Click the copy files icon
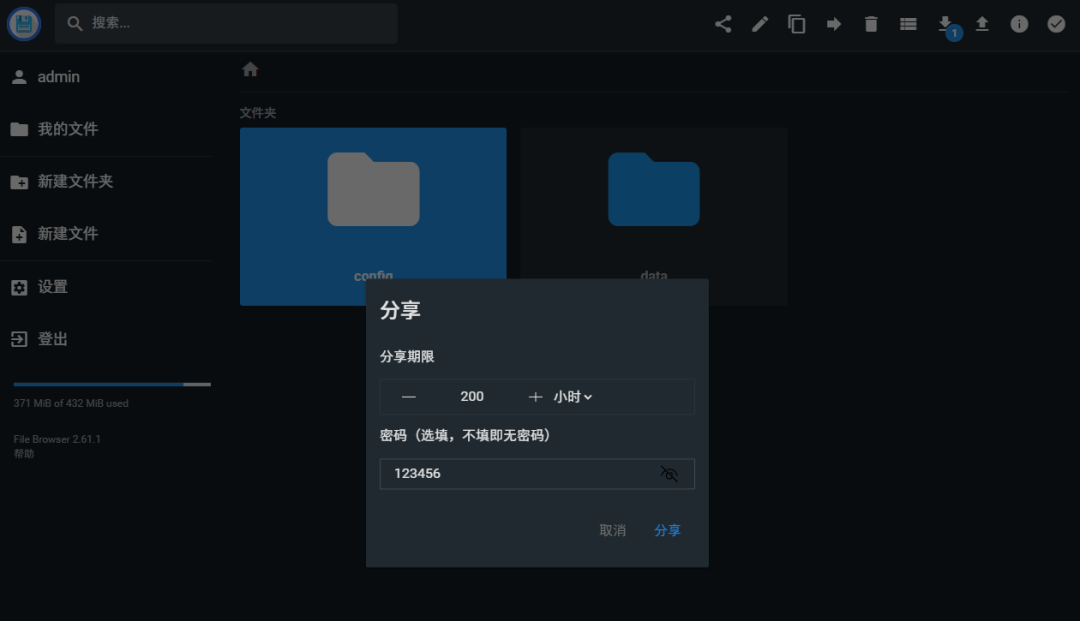Image resolution: width=1080 pixels, height=621 pixels. point(797,23)
